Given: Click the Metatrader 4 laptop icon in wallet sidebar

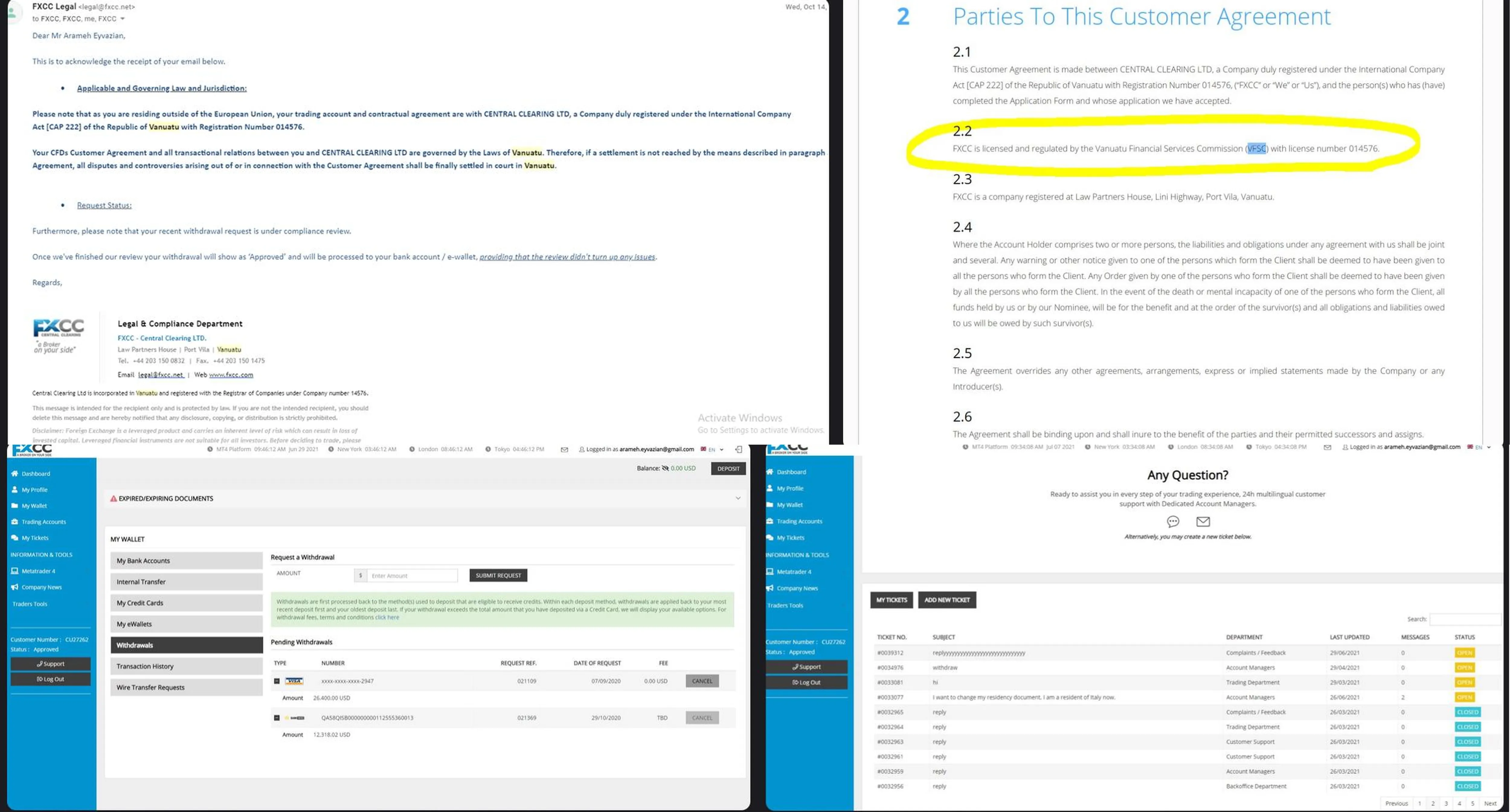Looking at the screenshot, I should click(15, 571).
